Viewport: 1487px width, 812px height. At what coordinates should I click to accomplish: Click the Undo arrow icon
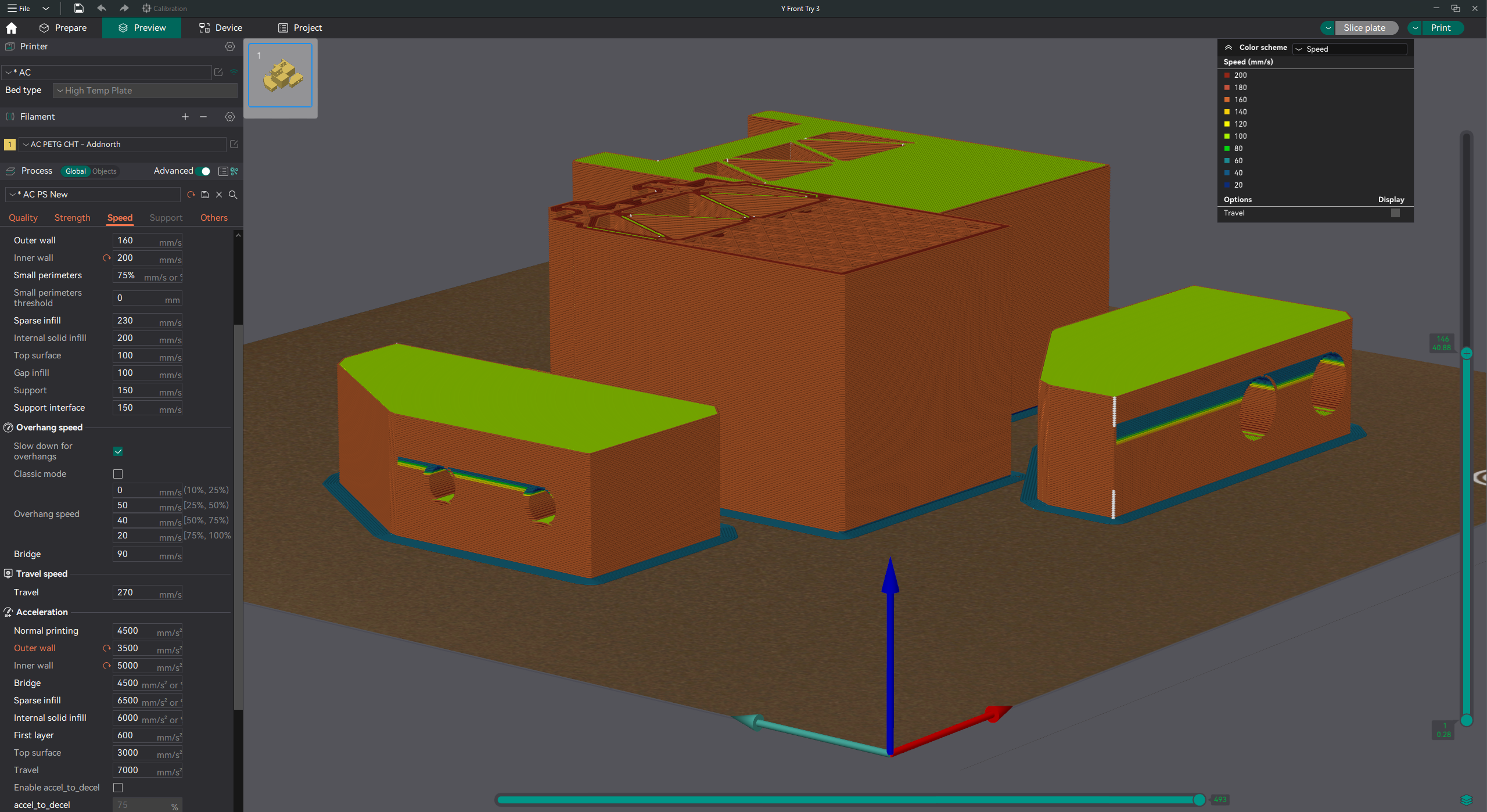click(101, 8)
